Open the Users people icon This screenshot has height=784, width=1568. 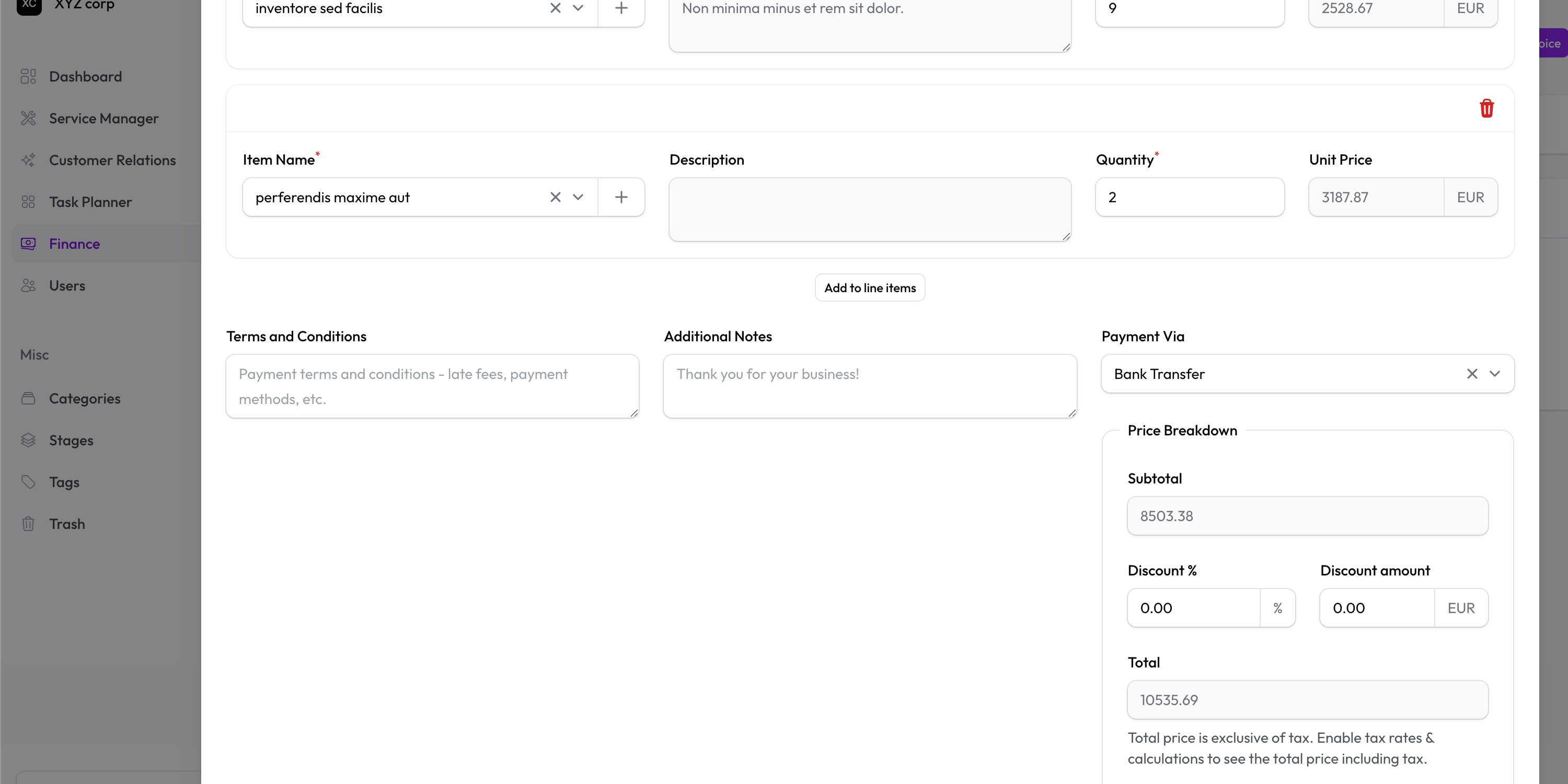pyautogui.click(x=28, y=285)
